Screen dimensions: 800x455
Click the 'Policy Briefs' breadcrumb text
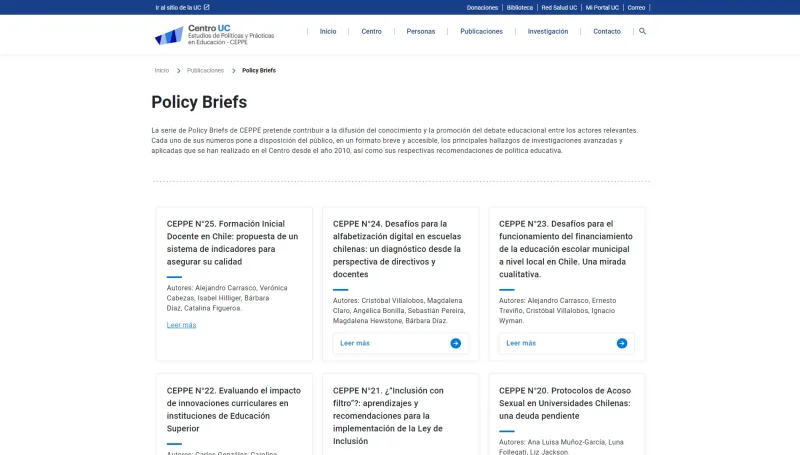[259, 70]
